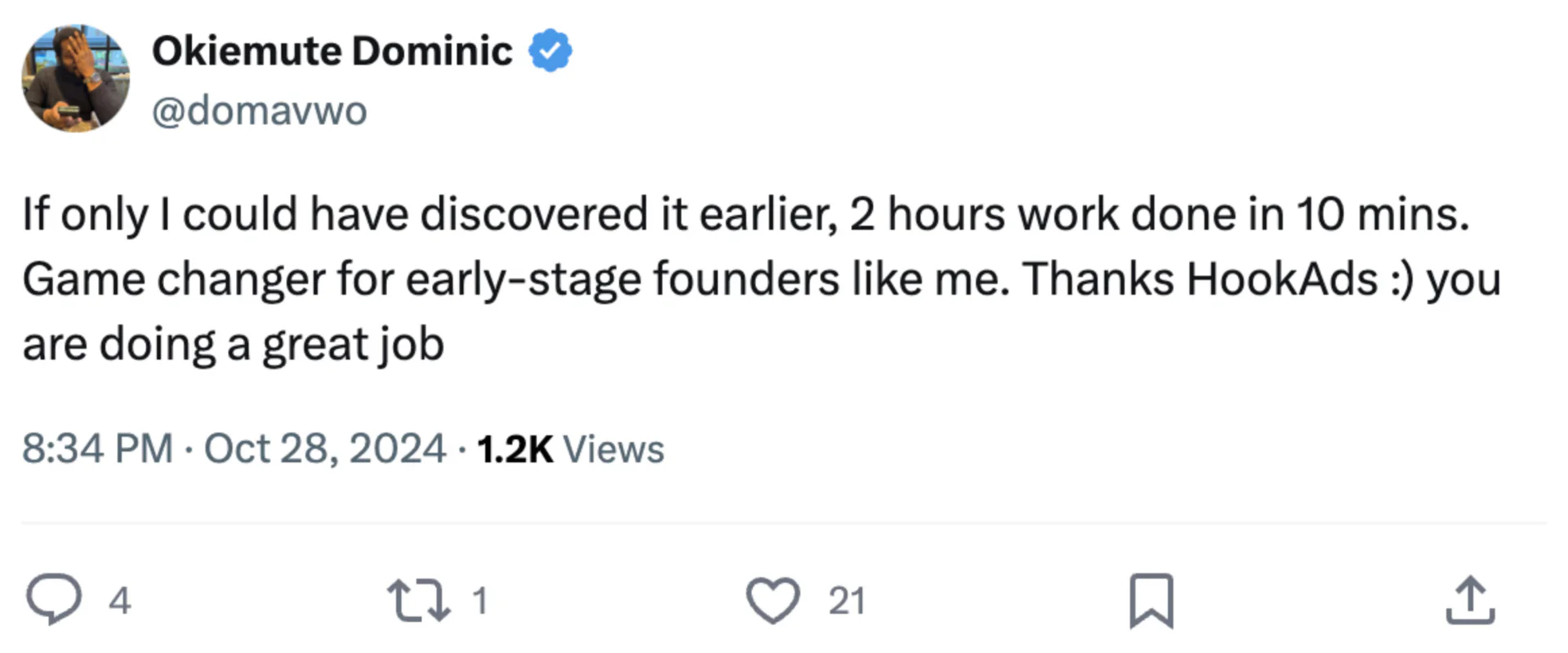Screen dimensions: 1568x653
Task: Click the display name Okiemute Dominic
Action: [x=332, y=51]
